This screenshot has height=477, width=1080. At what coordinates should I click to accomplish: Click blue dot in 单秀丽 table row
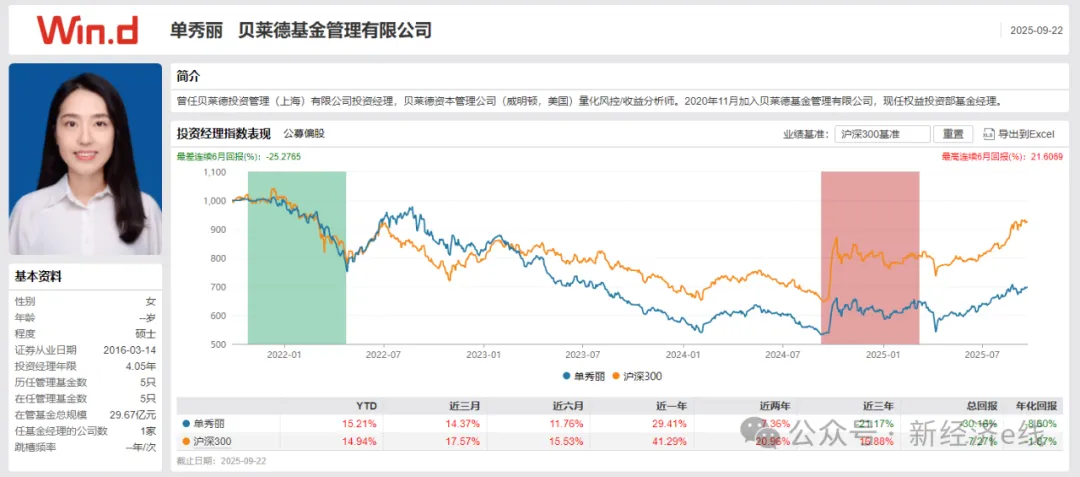tap(185, 423)
